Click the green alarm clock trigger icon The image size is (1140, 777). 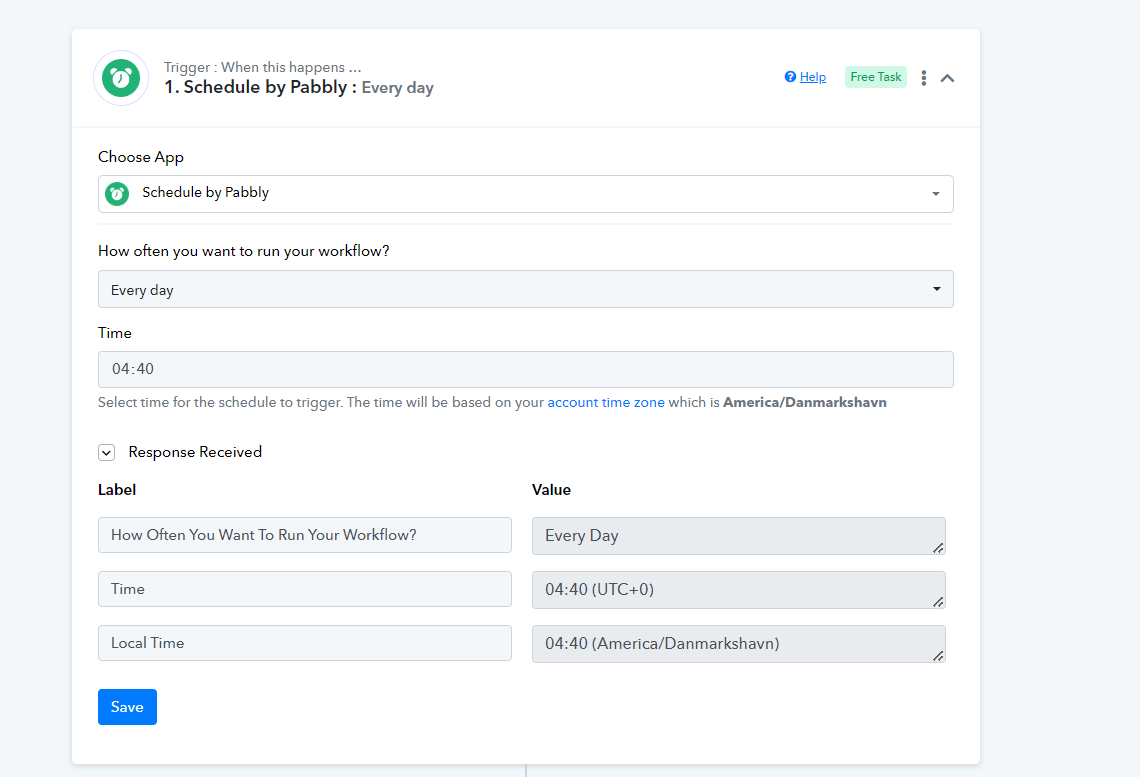tap(121, 78)
